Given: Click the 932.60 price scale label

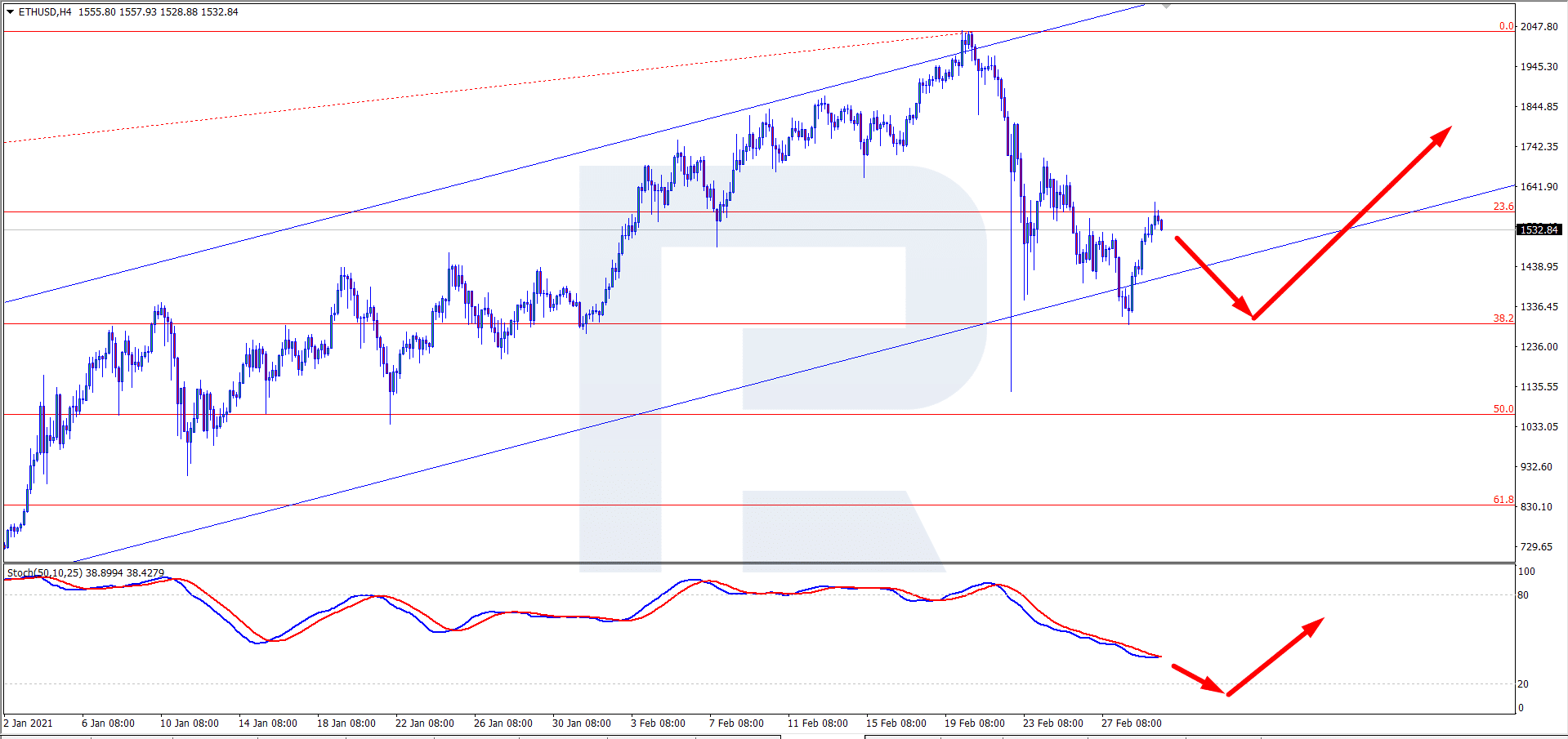Looking at the screenshot, I should (x=1536, y=467).
